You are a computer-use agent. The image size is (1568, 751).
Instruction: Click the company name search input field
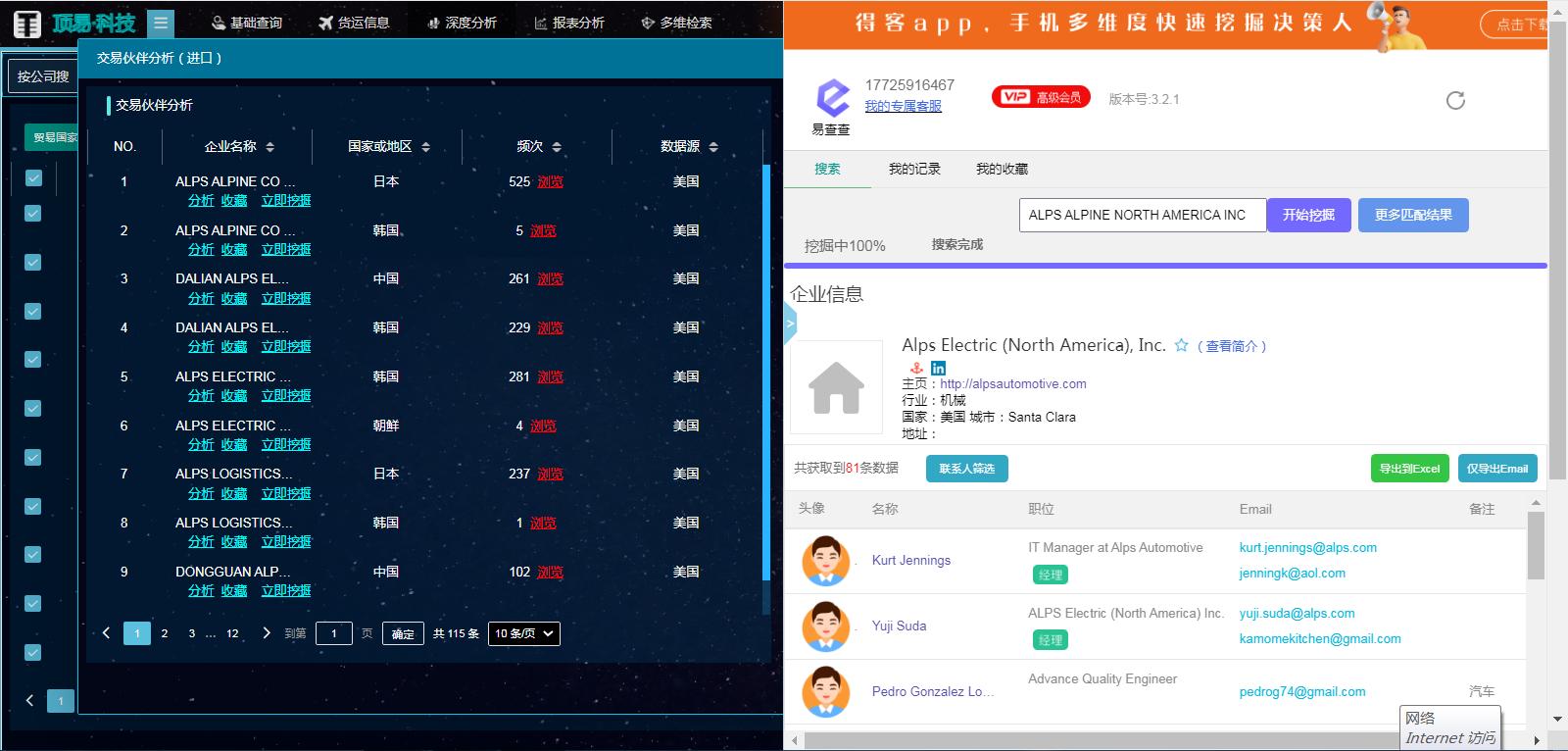pyautogui.click(x=1143, y=215)
